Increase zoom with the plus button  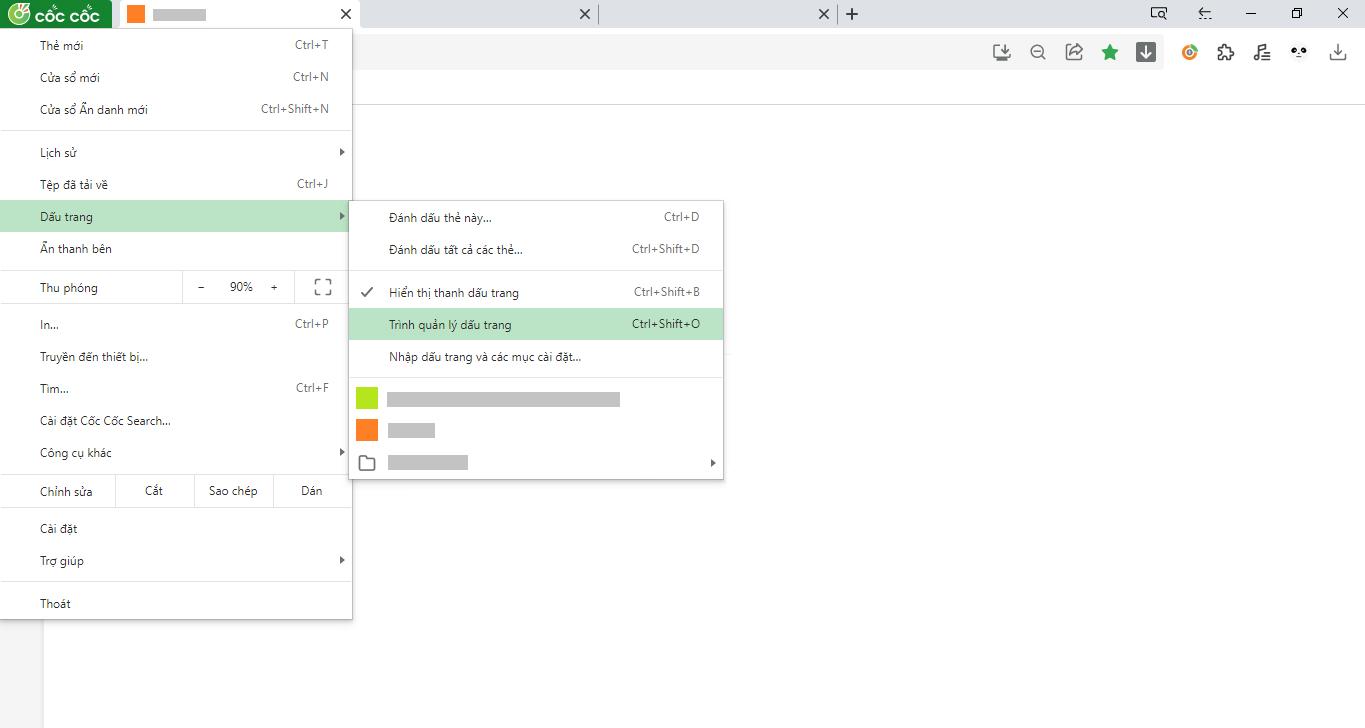point(274,287)
